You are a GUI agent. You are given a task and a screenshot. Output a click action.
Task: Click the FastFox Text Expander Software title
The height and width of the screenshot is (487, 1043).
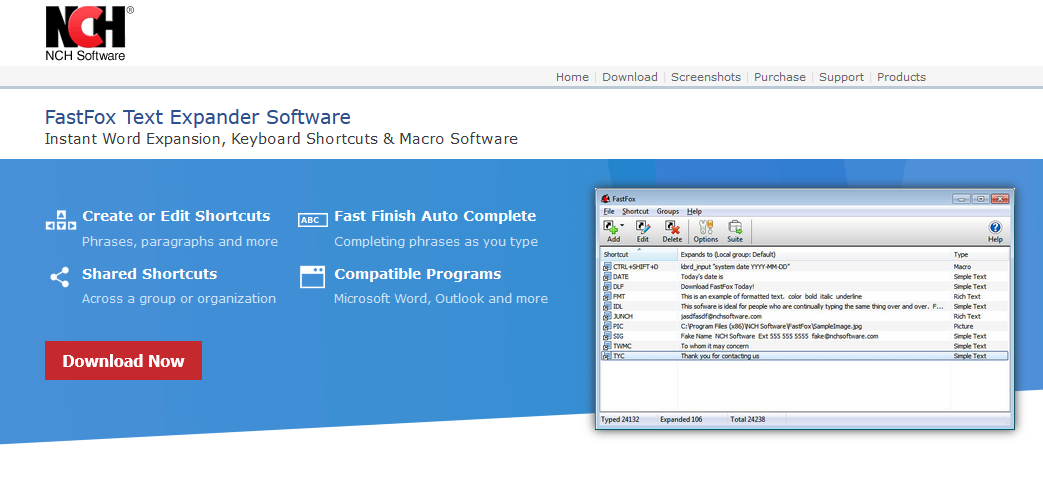(x=198, y=118)
